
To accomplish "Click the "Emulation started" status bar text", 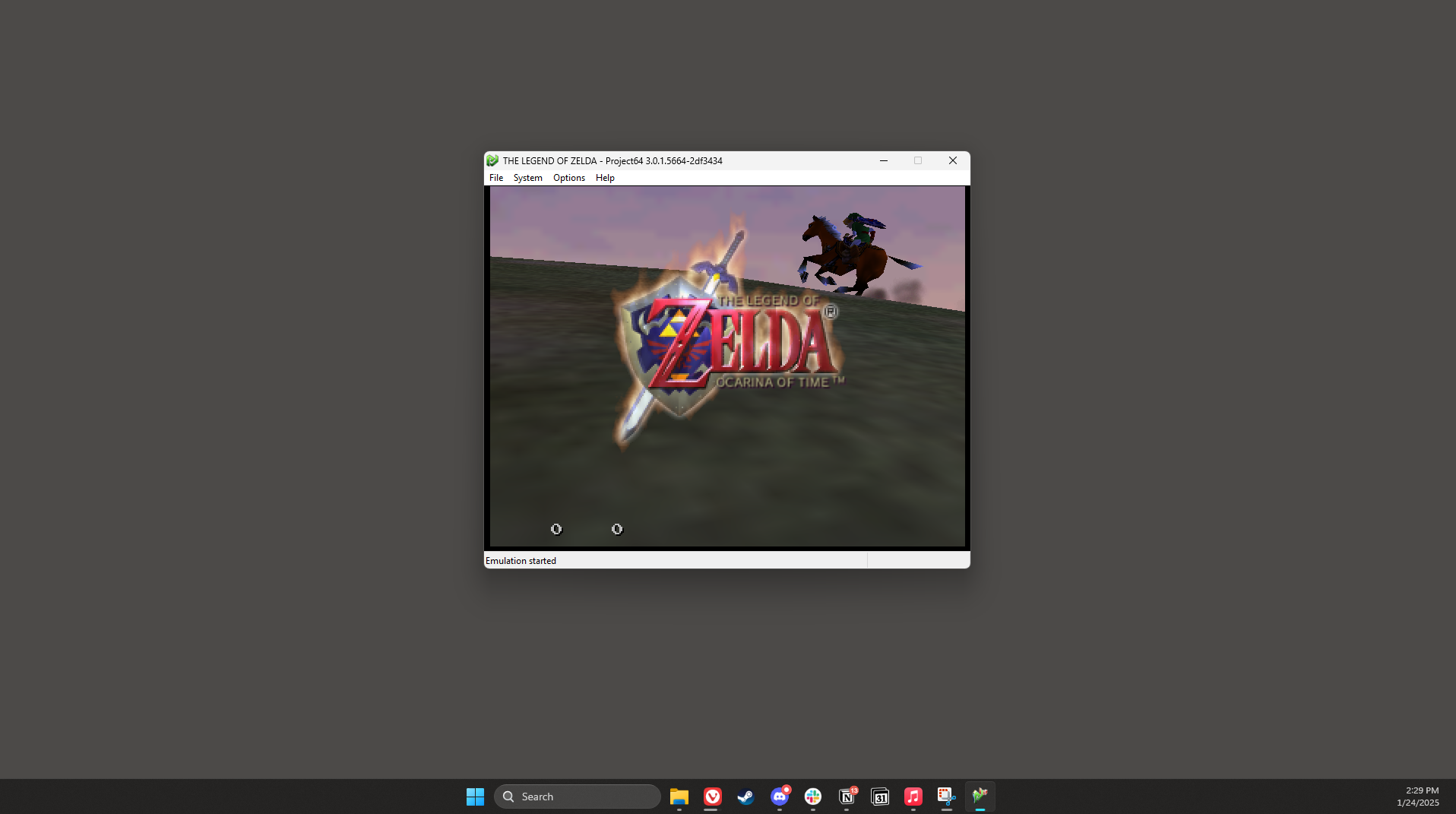I will pyautogui.click(x=521, y=561).
